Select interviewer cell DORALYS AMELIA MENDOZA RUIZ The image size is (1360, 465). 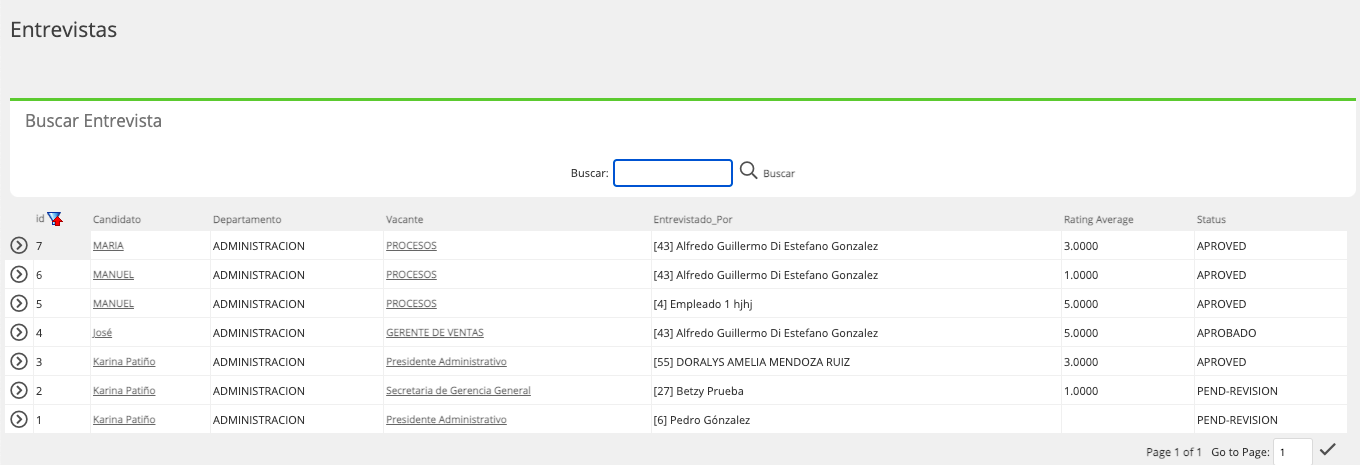pos(752,362)
